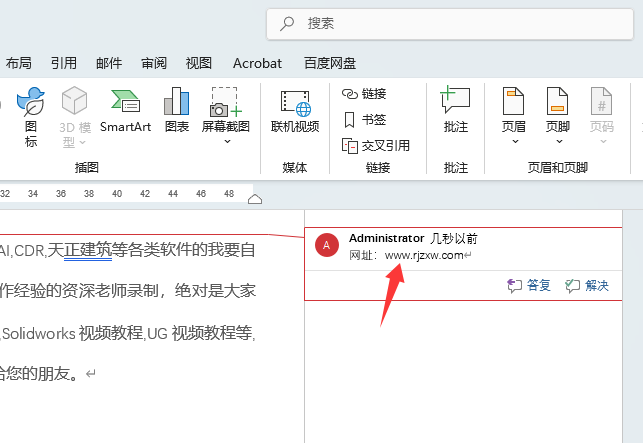Open the 百度网盘 tab
This screenshot has height=443, width=643.
330,63
